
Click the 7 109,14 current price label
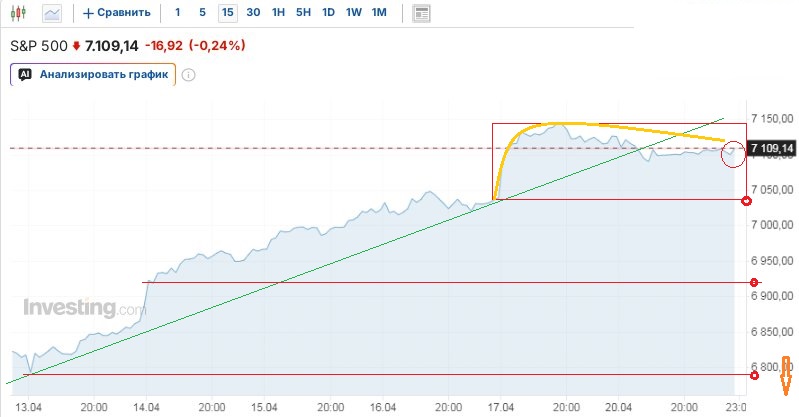(772, 149)
